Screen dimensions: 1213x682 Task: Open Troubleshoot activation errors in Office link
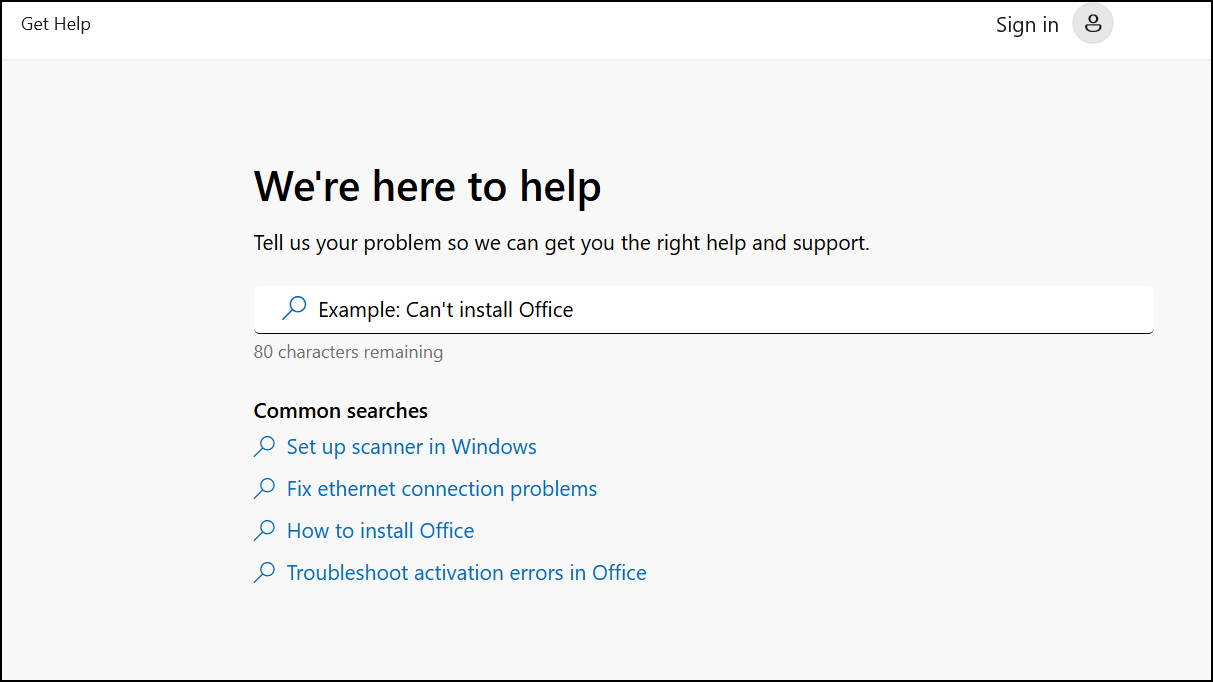pos(466,573)
